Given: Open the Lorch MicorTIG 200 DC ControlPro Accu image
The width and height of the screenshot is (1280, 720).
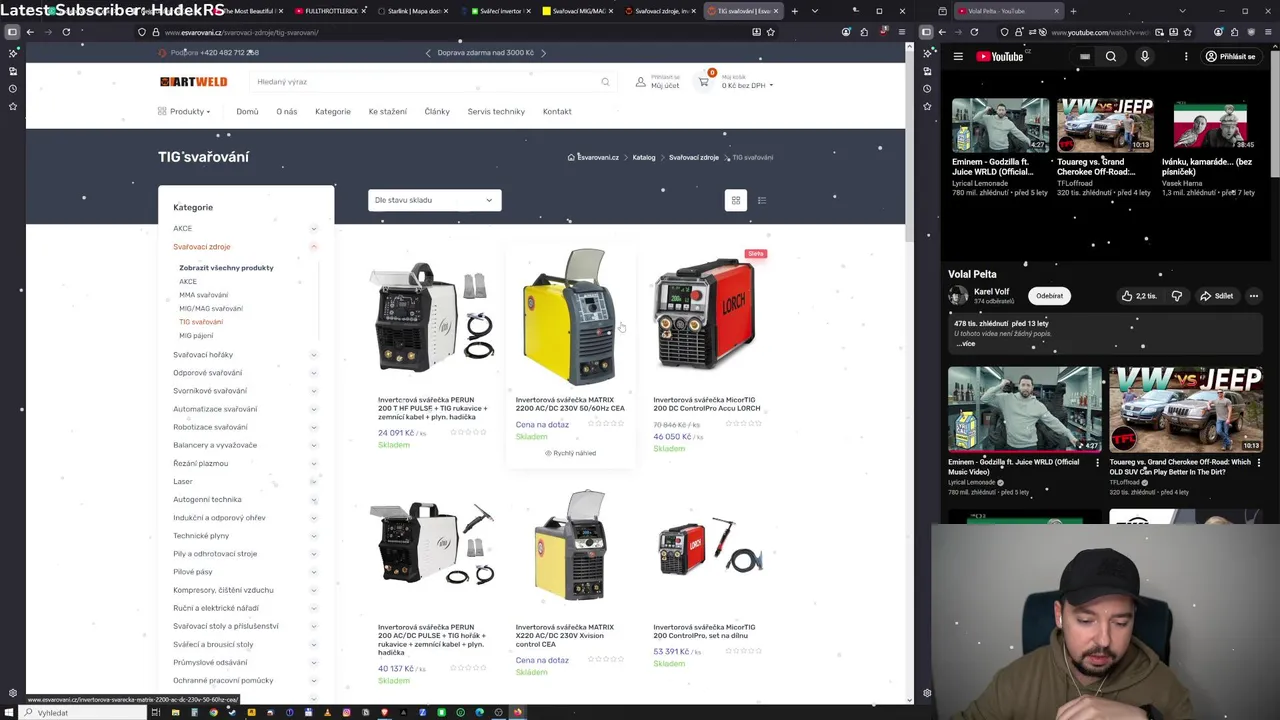Looking at the screenshot, I should point(708,314).
